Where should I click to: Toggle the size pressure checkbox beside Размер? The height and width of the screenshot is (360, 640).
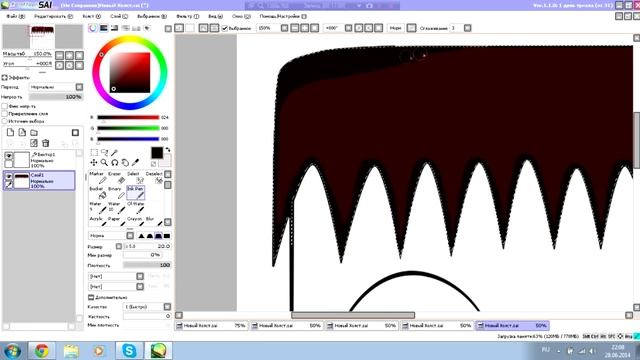pyautogui.click(x=119, y=246)
